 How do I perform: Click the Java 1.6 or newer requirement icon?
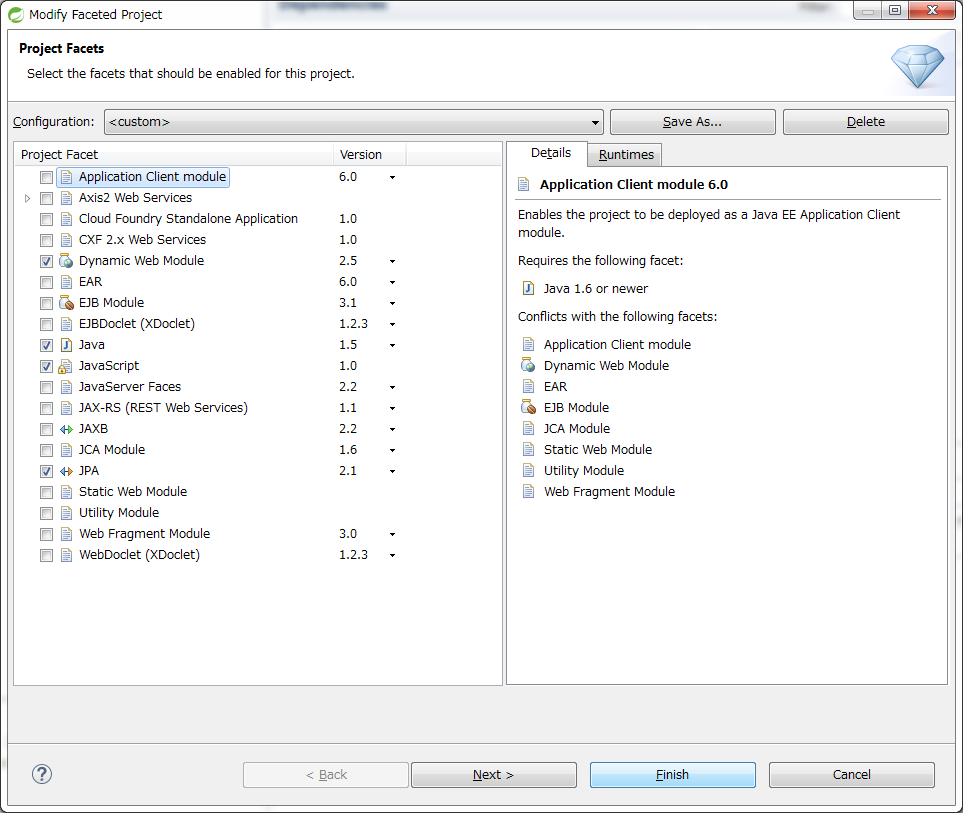point(528,289)
